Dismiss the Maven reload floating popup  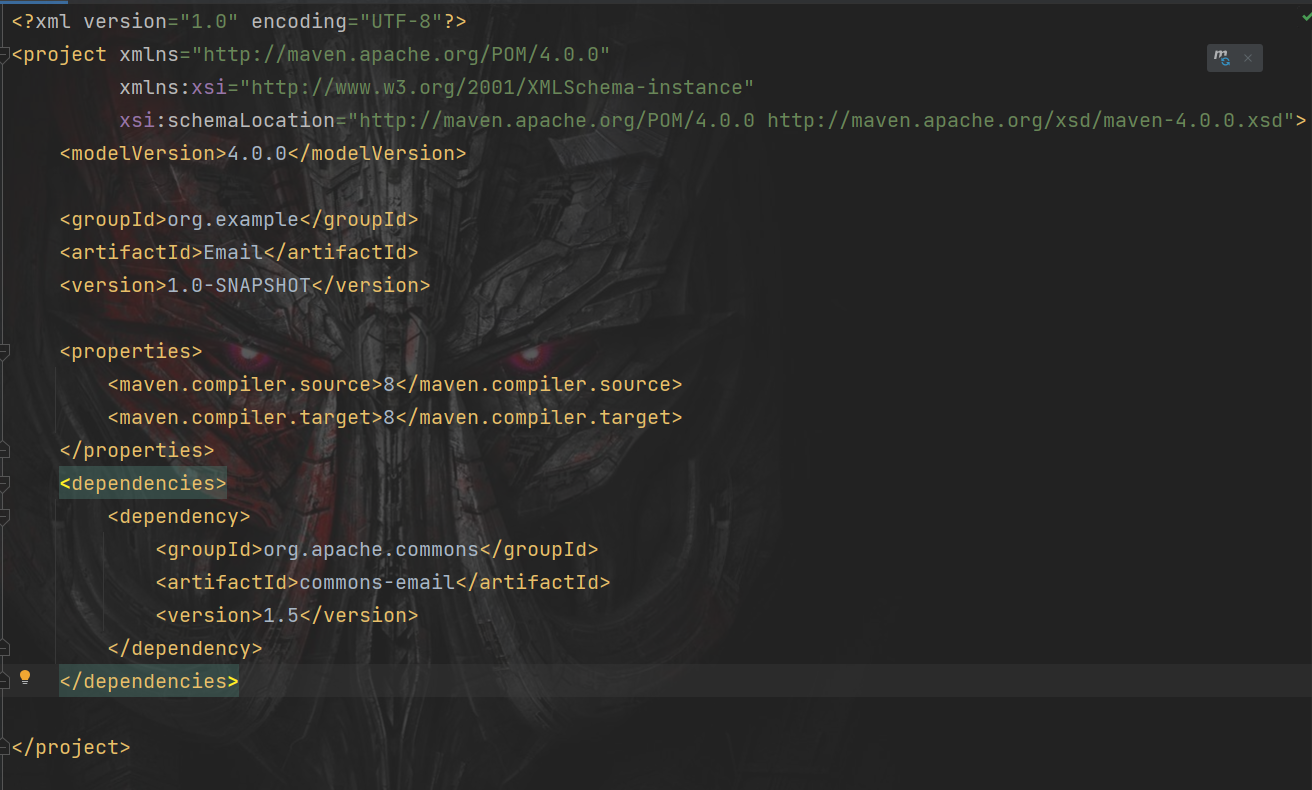tap(1248, 58)
